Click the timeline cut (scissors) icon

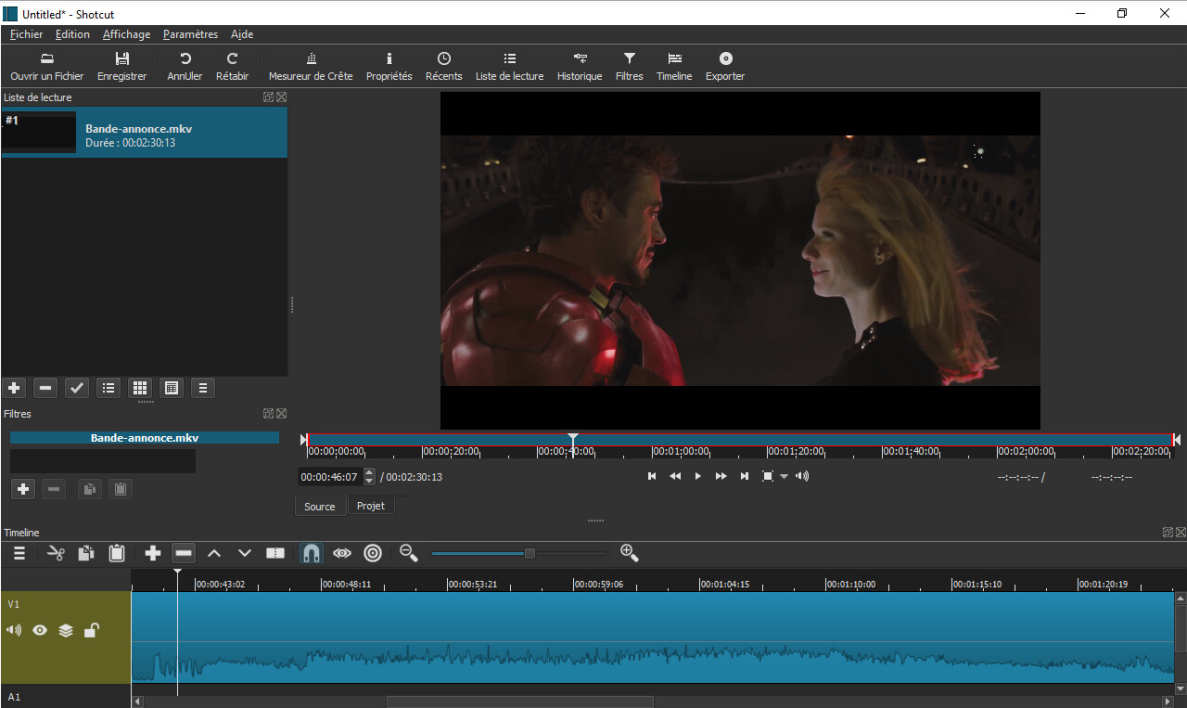coord(56,553)
